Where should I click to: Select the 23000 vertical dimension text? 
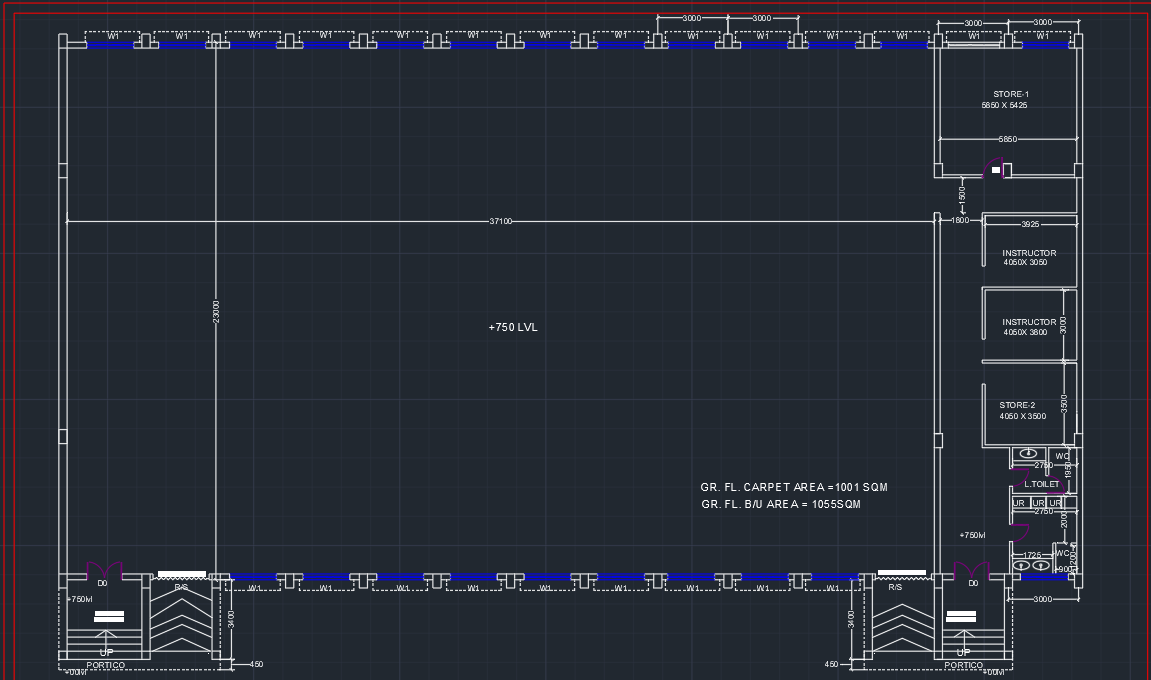tap(216, 311)
